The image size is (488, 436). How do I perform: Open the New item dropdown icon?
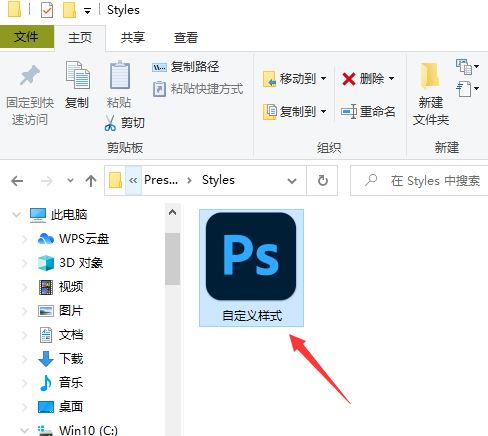pos(468,66)
